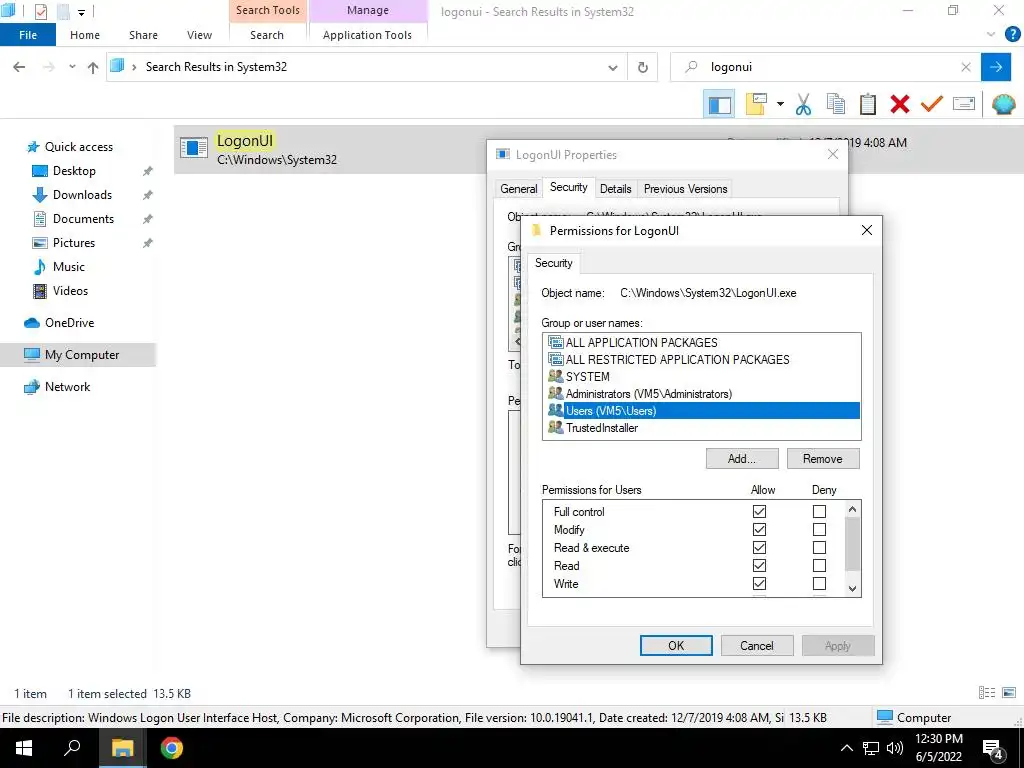Check Deny for Read & execute
This screenshot has width=1024, height=768.
[x=819, y=547]
